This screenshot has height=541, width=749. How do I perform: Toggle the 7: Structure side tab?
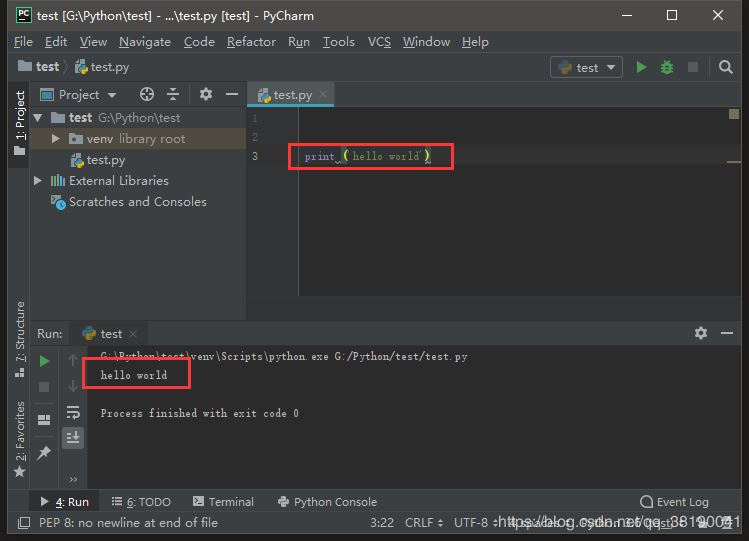click(20, 339)
